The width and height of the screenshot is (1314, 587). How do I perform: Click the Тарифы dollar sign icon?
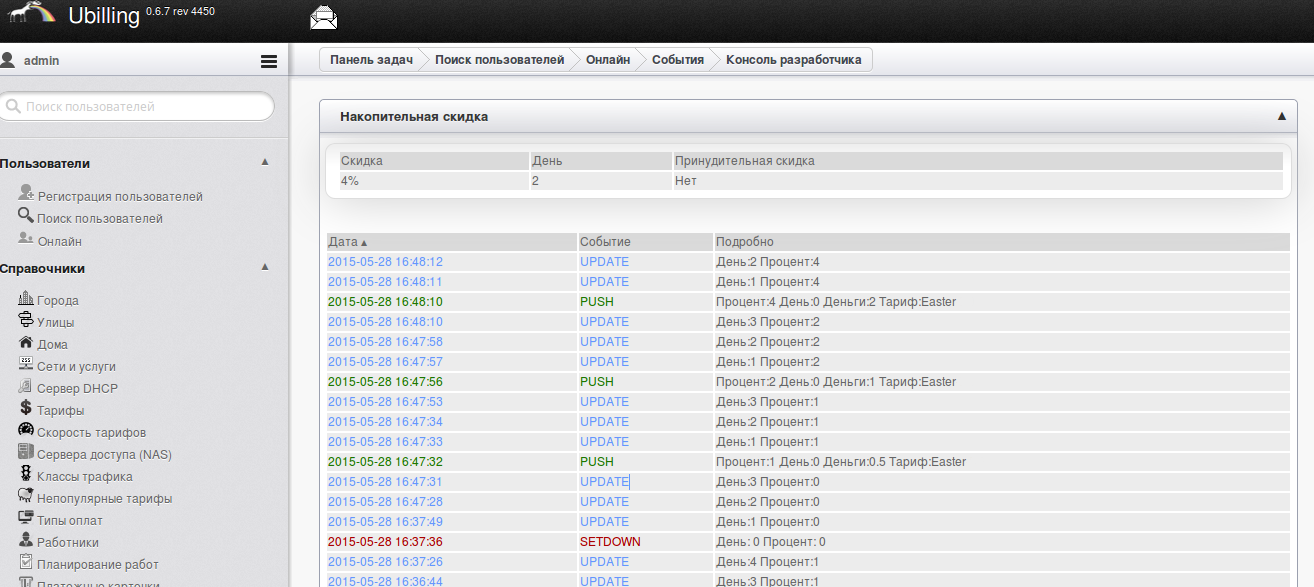click(x=26, y=409)
